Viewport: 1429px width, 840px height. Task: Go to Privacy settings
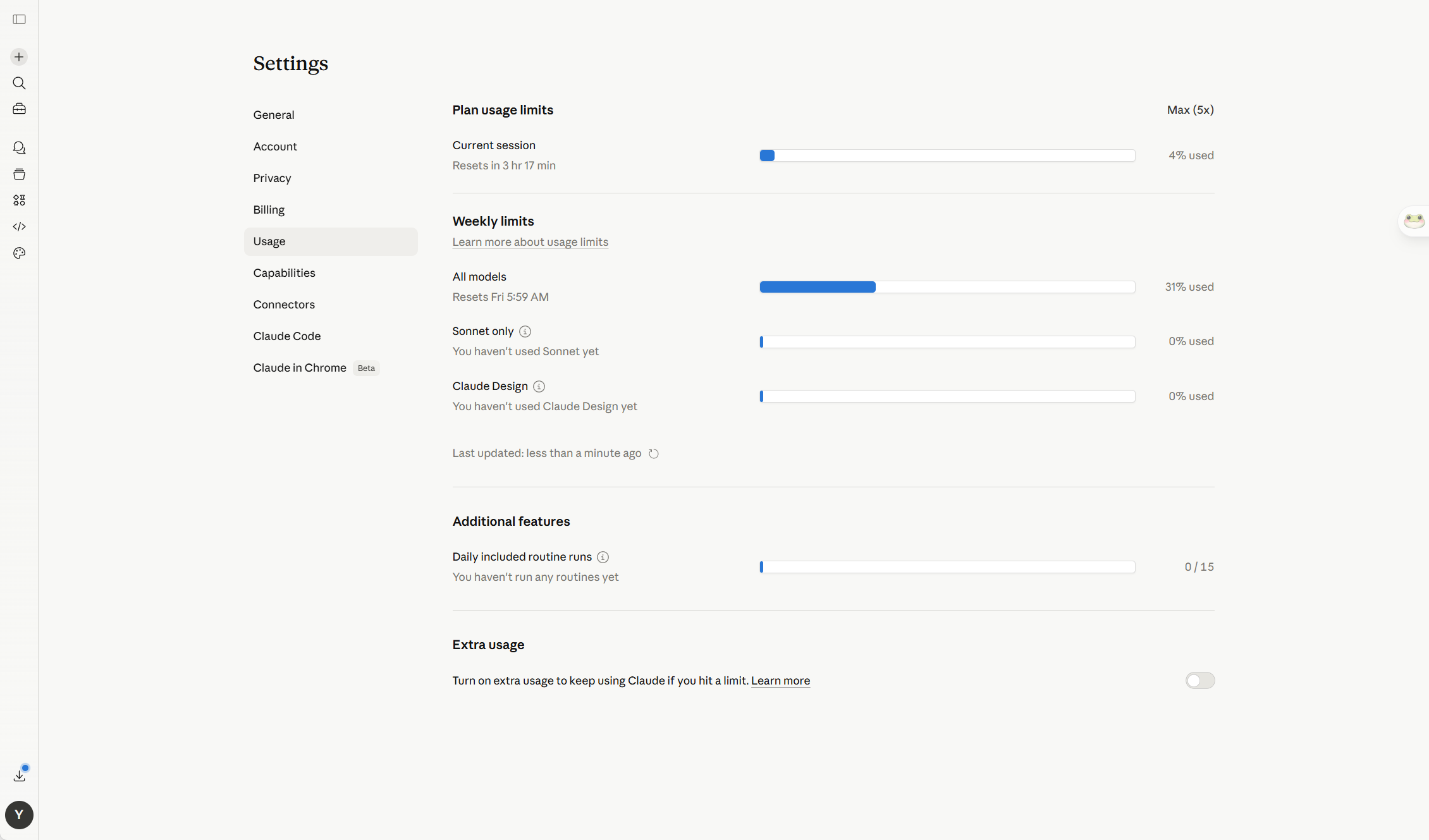[331, 178]
